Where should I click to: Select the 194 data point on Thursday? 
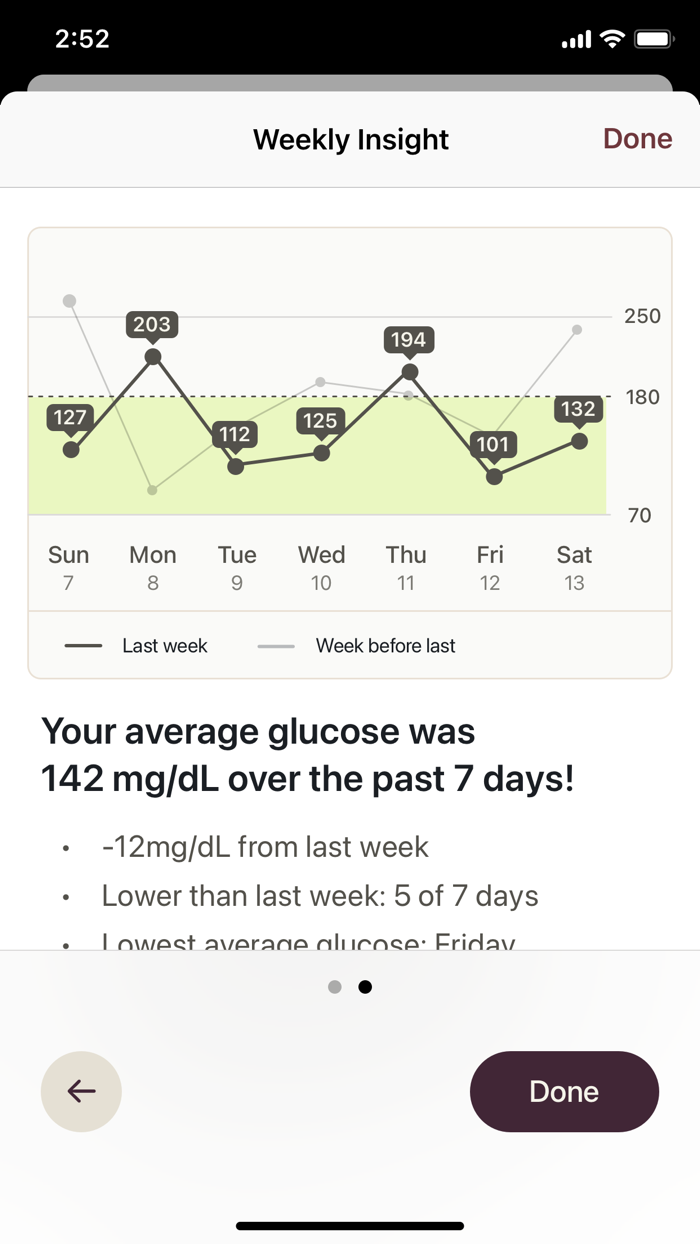[x=408, y=371]
